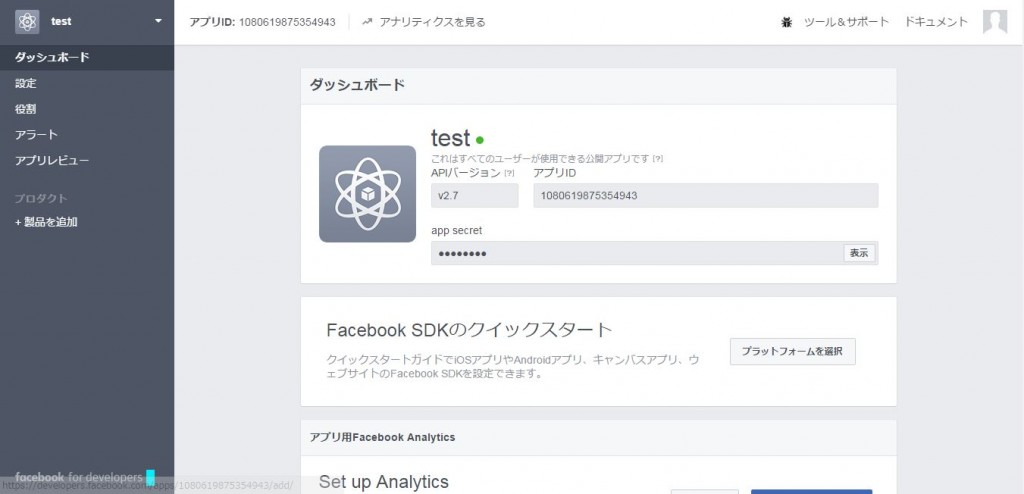
Task: Click the アプリ用Facebook Analytics header
Action: point(383,437)
